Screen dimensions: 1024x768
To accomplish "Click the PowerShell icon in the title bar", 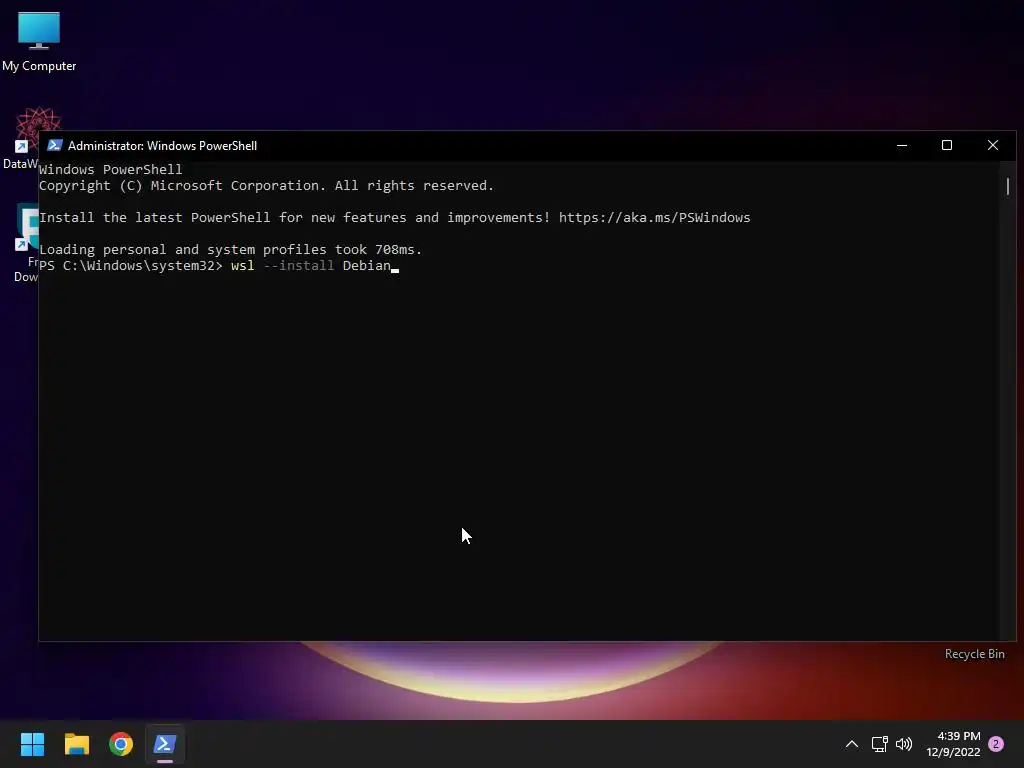I will pyautogui.click(x=55, y=145).
